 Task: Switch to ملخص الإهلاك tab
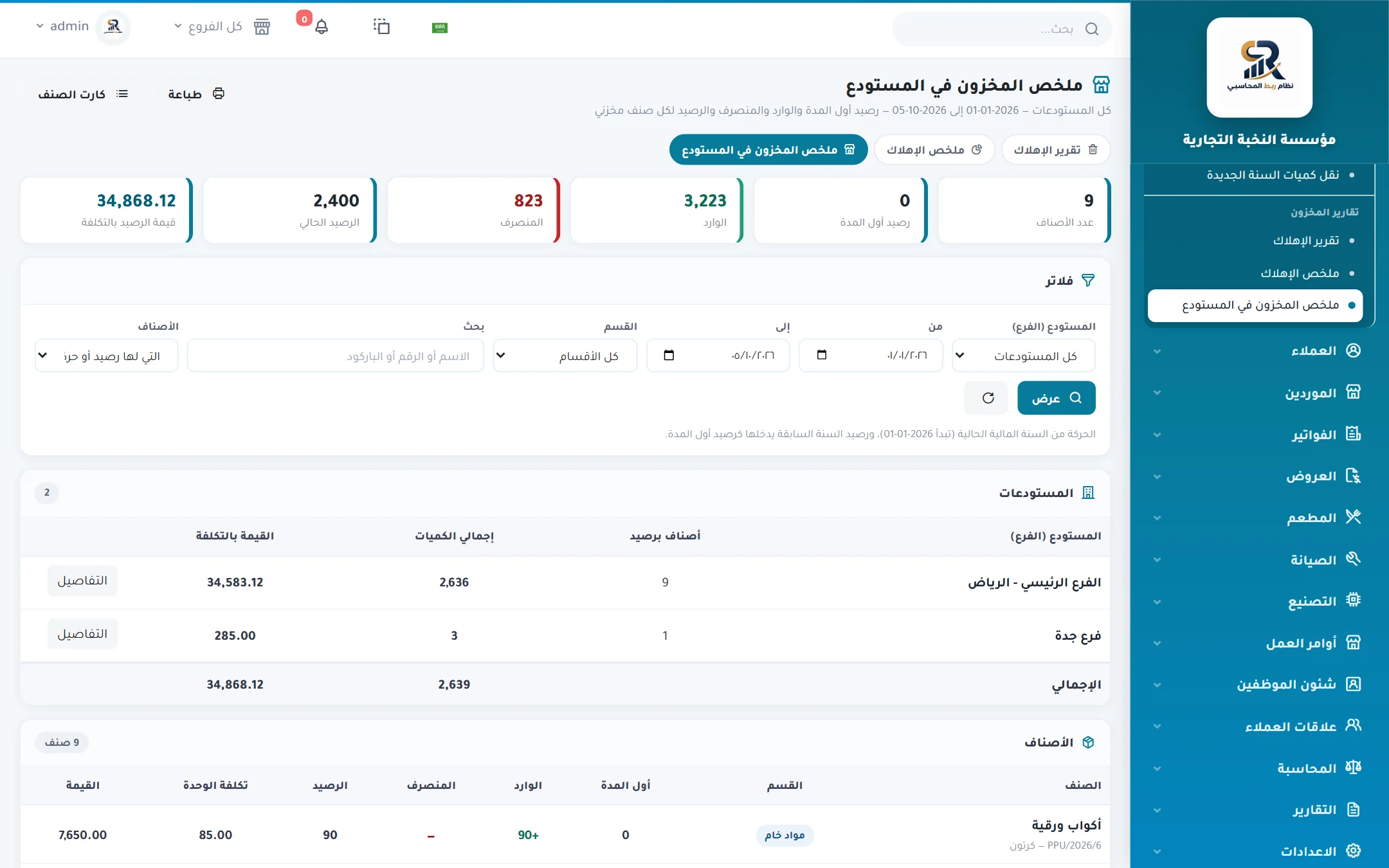[x=934, y=150]
